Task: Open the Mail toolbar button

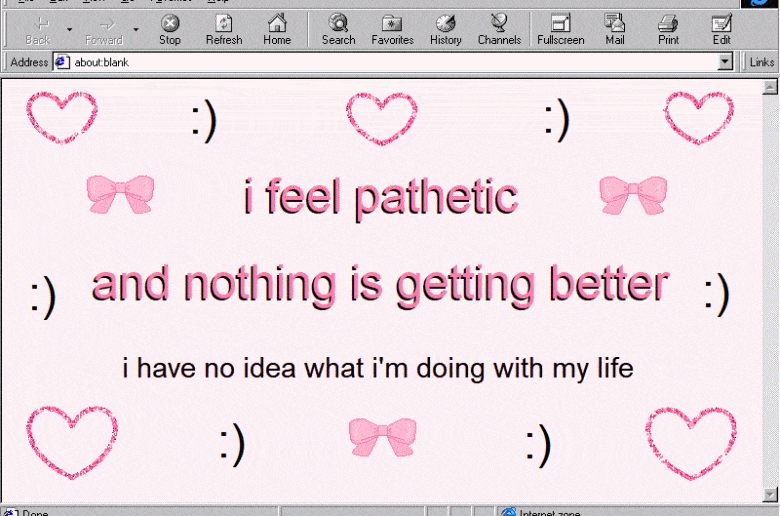Action: point(615,29)
